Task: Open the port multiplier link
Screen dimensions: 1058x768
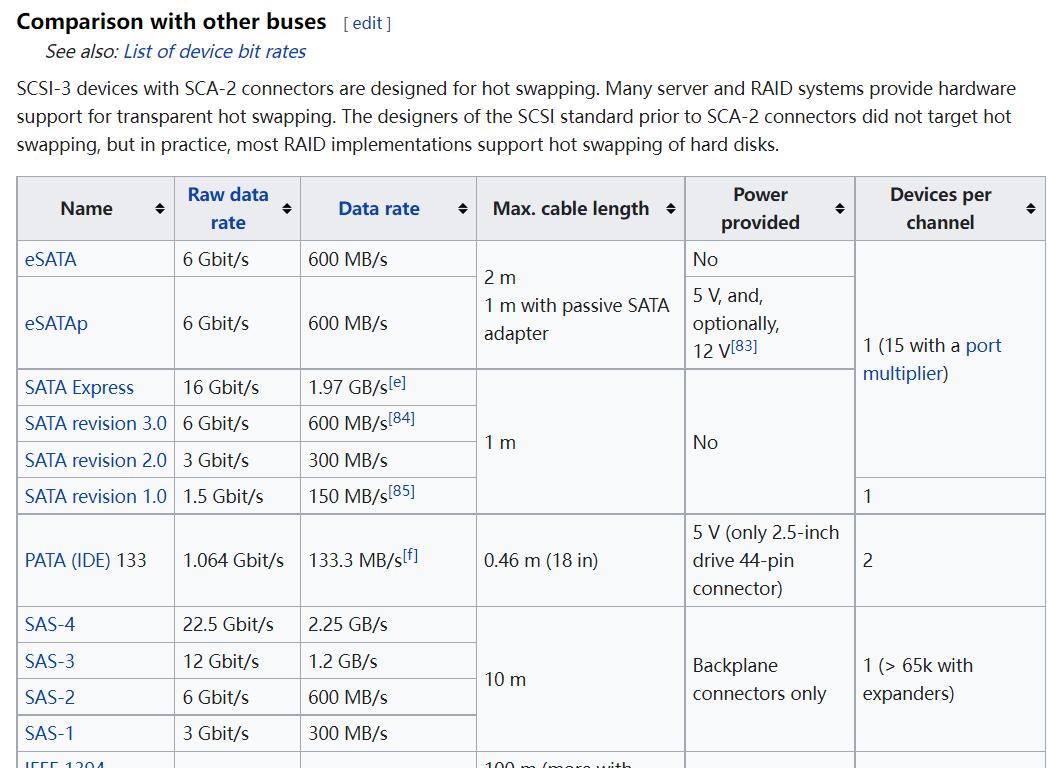Action: (x=931, y=359)
